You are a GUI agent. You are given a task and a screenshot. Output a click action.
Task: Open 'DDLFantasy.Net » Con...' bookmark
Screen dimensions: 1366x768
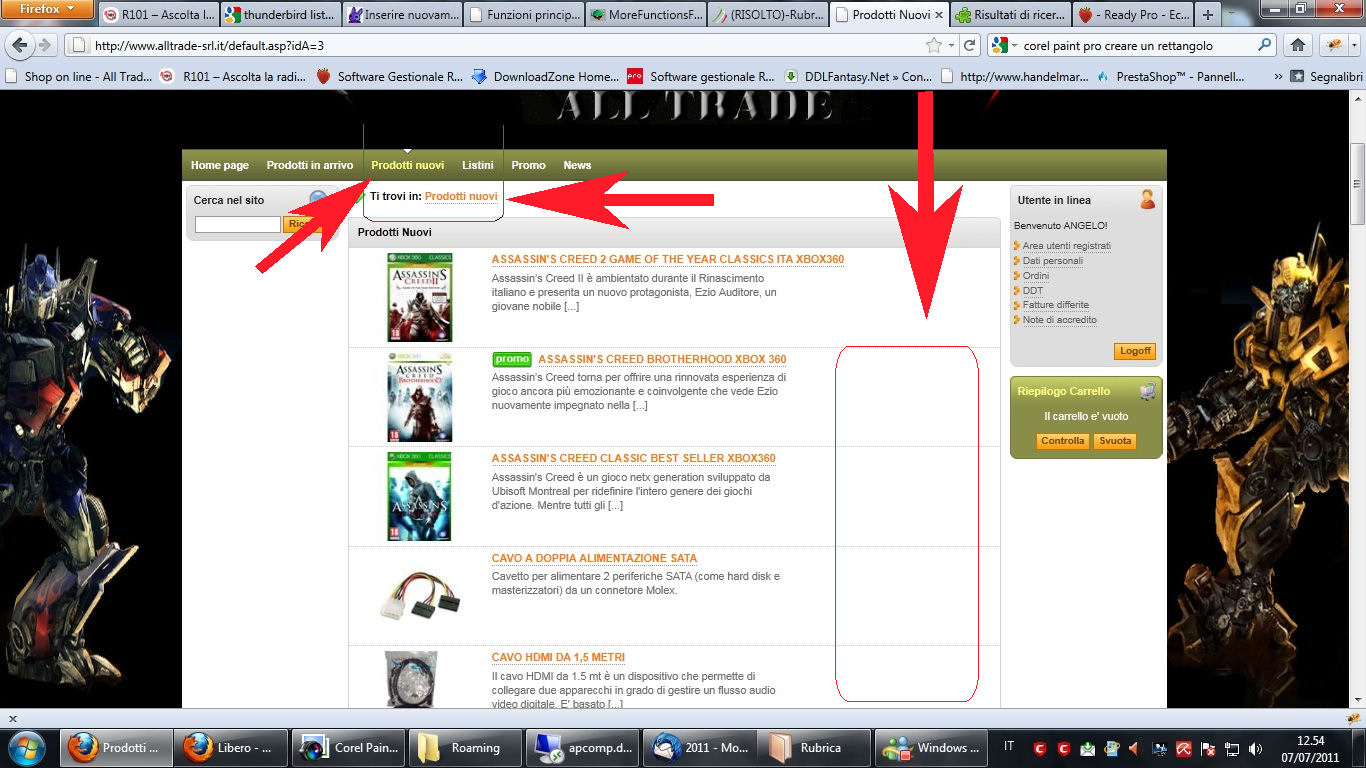pos(857,76)
